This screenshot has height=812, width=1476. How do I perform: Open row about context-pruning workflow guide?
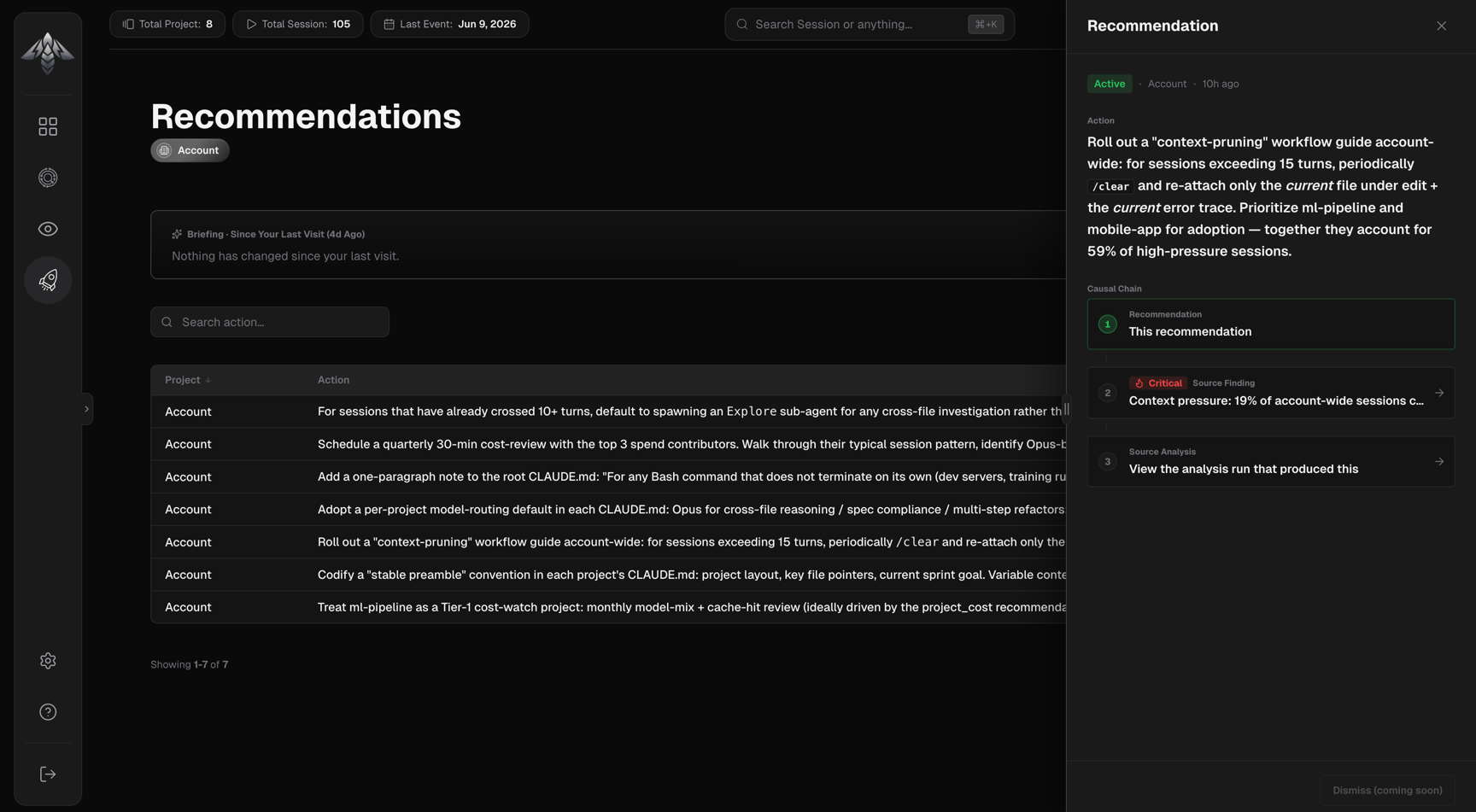(x=608, y=542)
